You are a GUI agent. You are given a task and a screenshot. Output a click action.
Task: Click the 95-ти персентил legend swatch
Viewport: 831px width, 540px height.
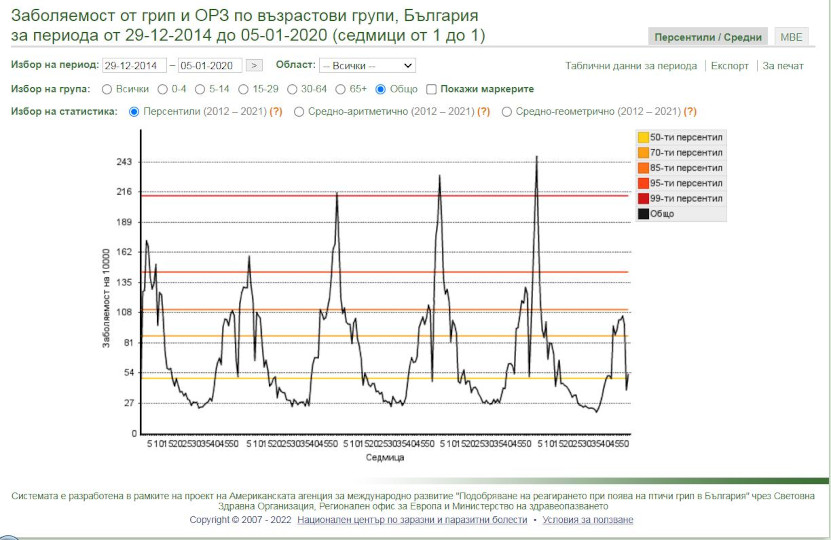click(x=643, y=184)
